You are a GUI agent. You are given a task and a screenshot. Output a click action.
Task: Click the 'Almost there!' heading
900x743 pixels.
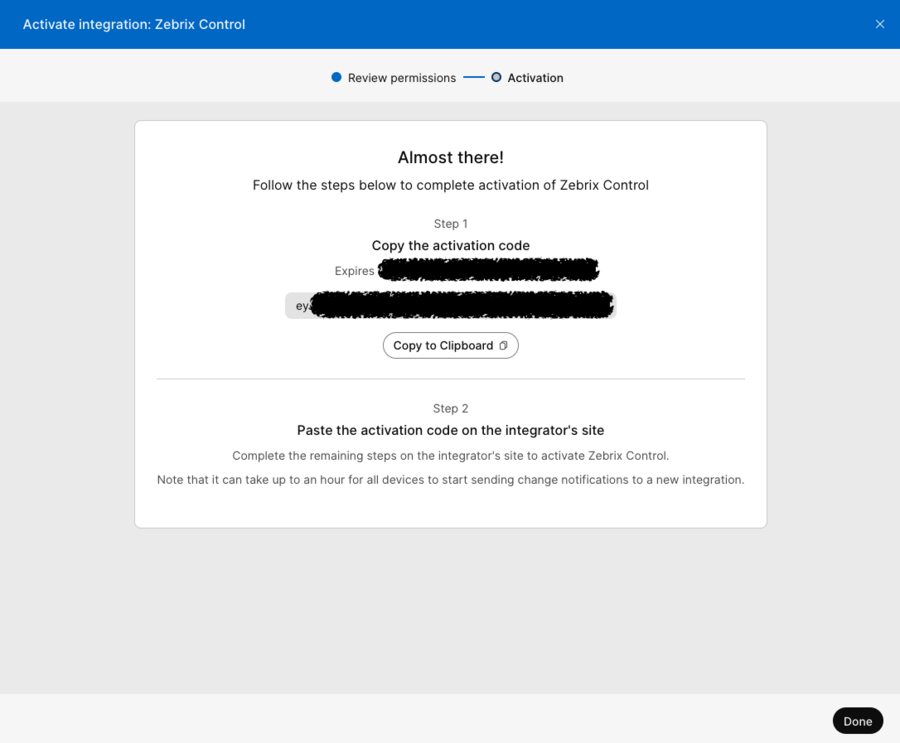(451, 157)
